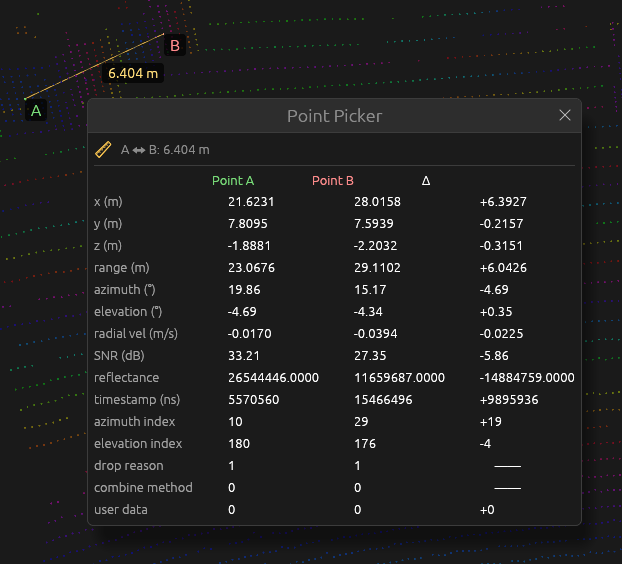The height and width of the screenshot is (564, 622).
Task: Click Point A z value -1.8881
Action: [x=249, y=246]
